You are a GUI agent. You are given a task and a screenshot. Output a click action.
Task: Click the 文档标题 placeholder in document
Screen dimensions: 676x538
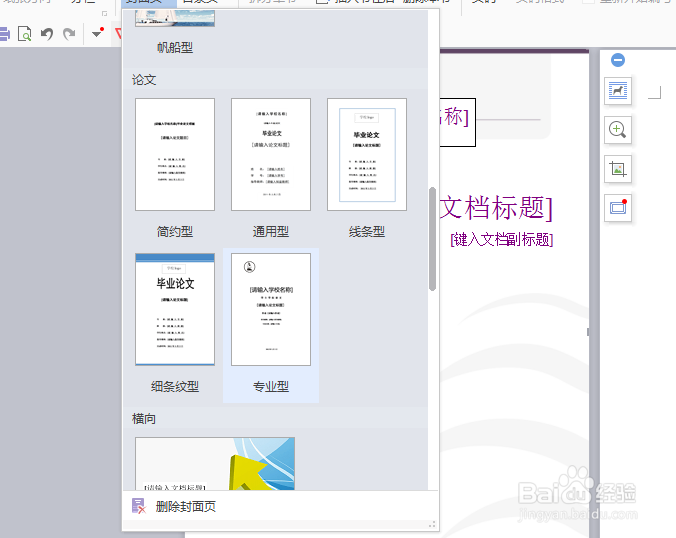(496, 208)
